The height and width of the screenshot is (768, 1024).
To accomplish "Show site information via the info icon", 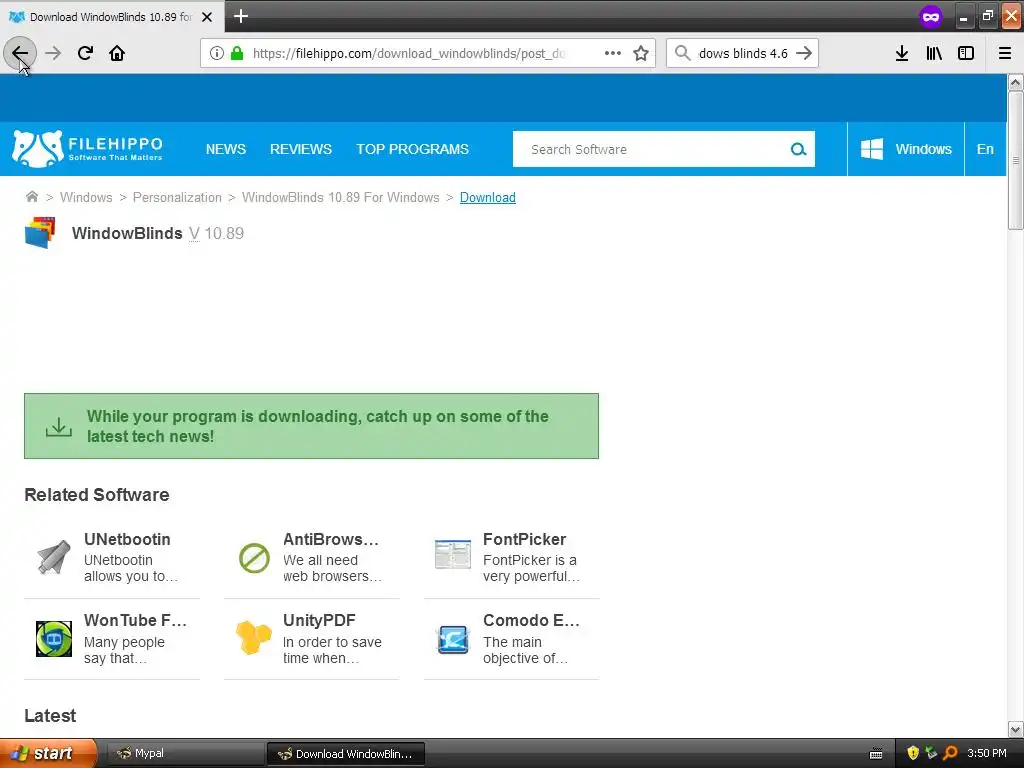I will coord(217,53).
